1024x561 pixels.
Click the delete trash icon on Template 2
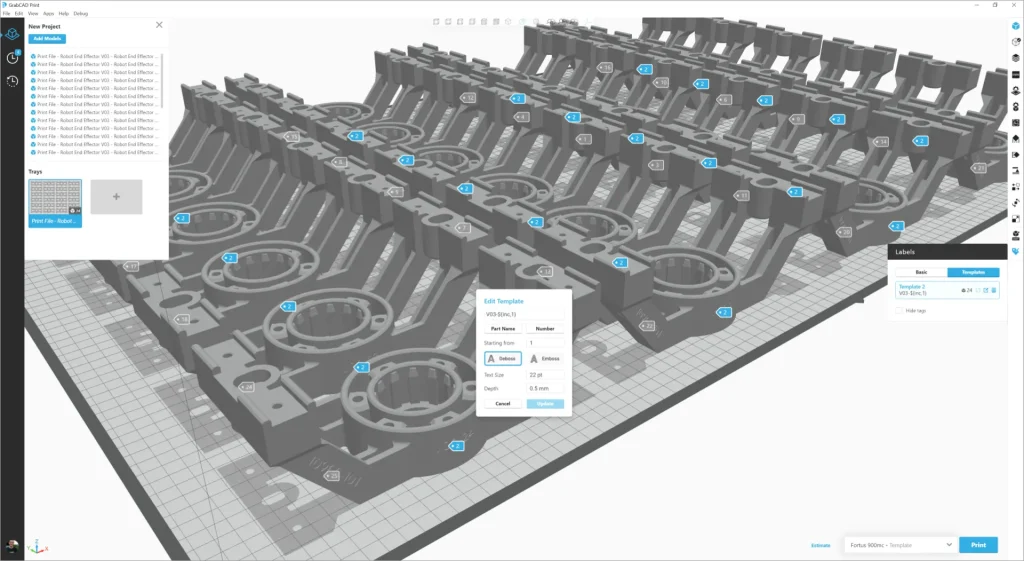(x=994, y=290)
